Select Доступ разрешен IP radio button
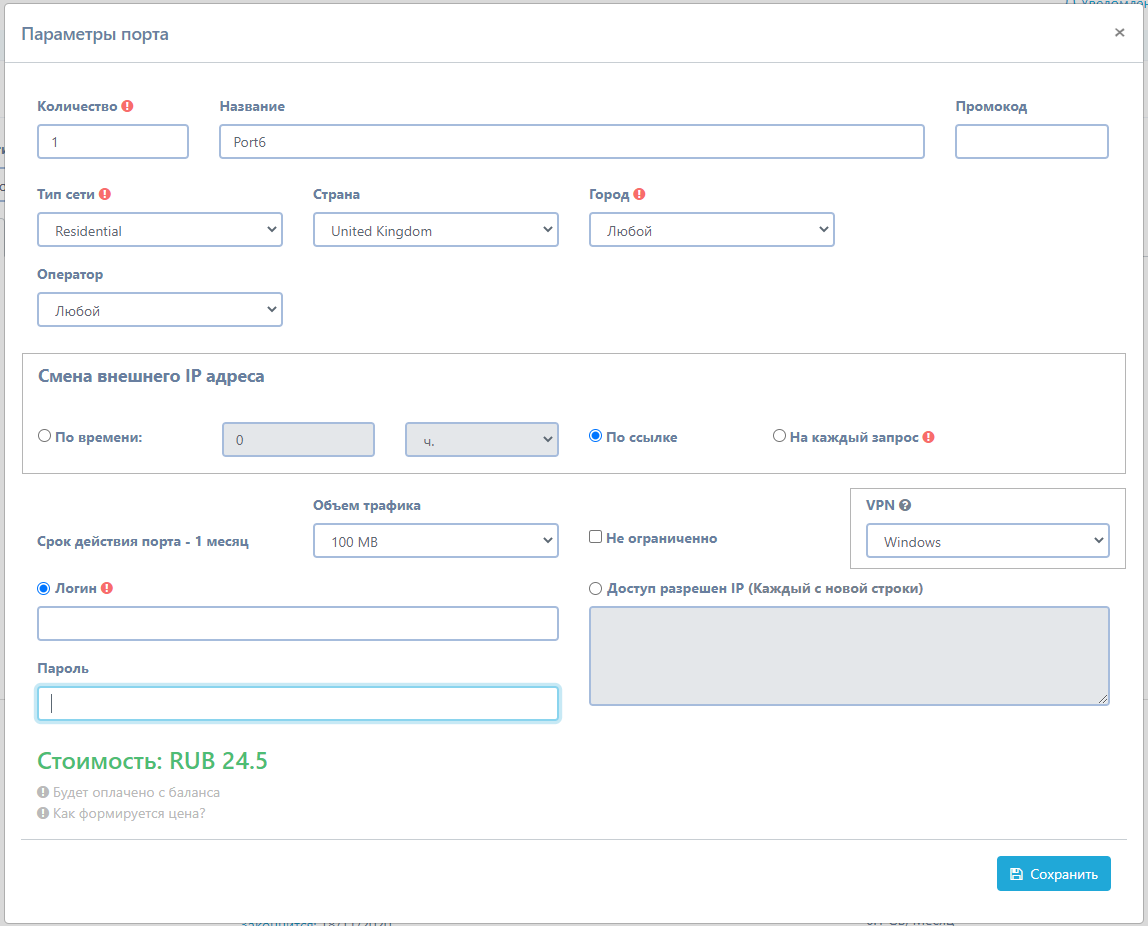1148x926 pixels. [596, 589]
